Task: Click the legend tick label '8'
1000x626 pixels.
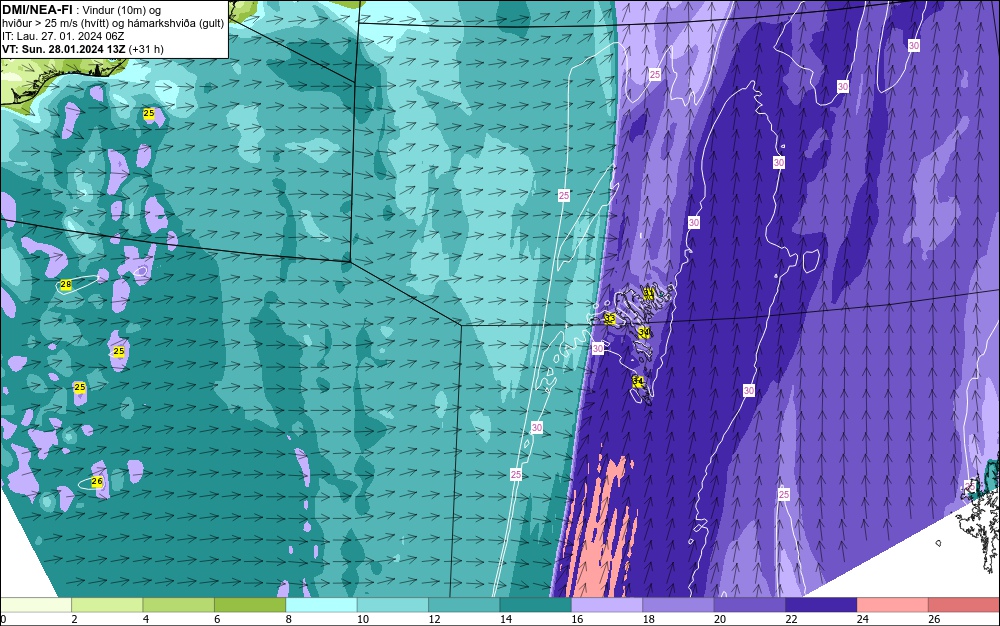Action: (288, 619)
